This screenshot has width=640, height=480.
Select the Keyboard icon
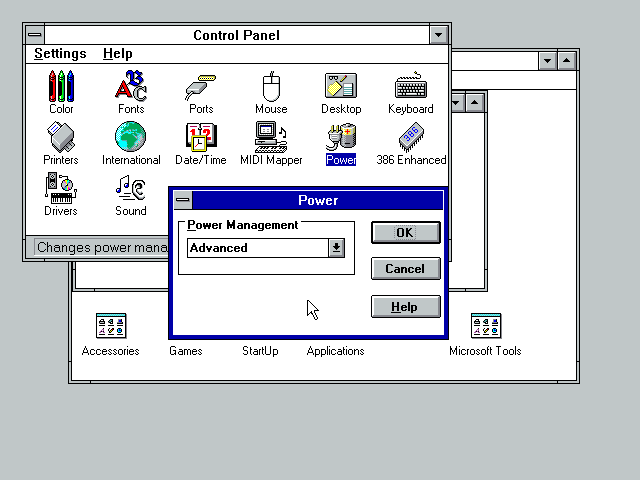[411, 87]
